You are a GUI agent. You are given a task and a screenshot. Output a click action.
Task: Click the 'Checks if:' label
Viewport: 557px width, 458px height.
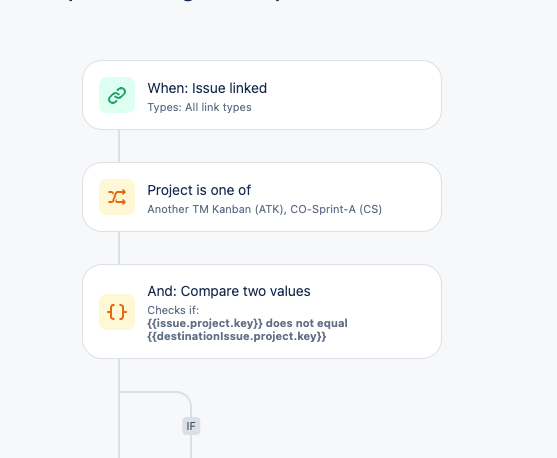tap(173, 310)
